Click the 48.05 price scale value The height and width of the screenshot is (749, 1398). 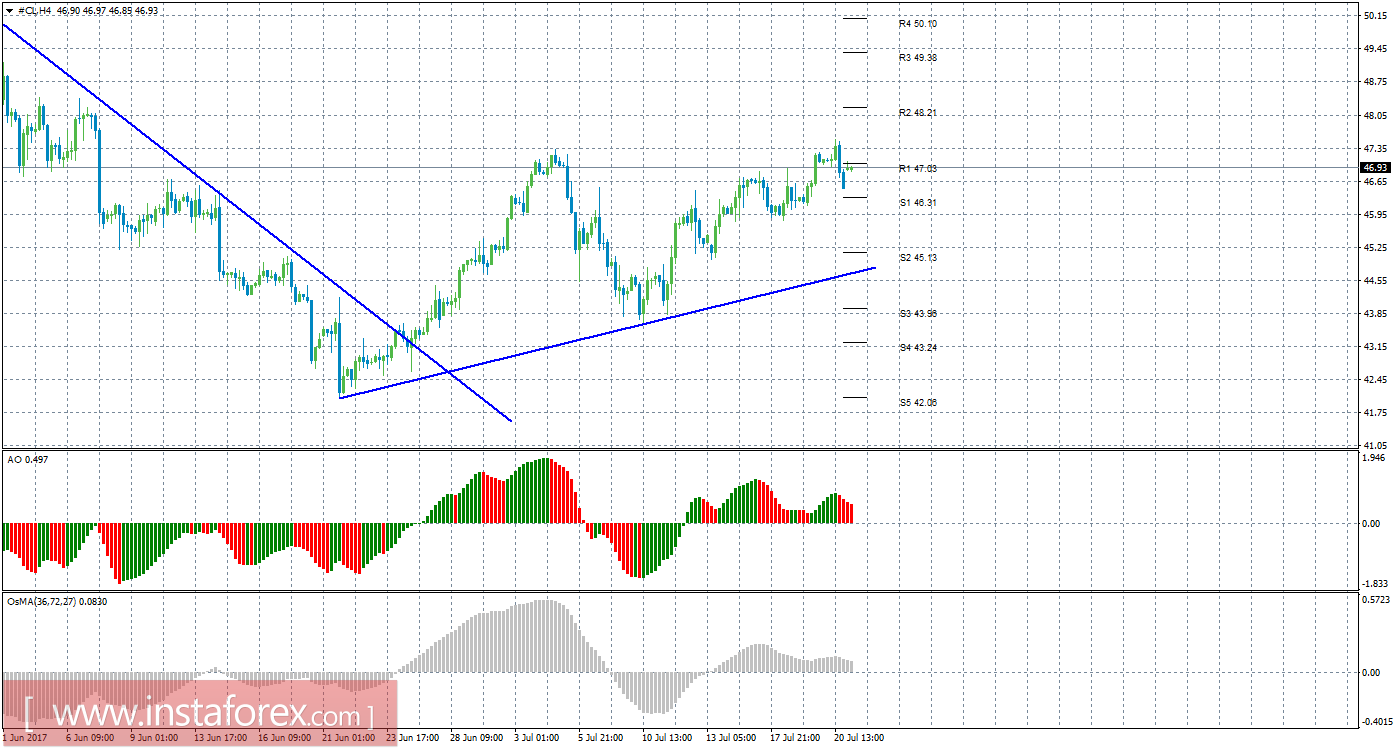pyautogui.click(x=1376, y=116)
